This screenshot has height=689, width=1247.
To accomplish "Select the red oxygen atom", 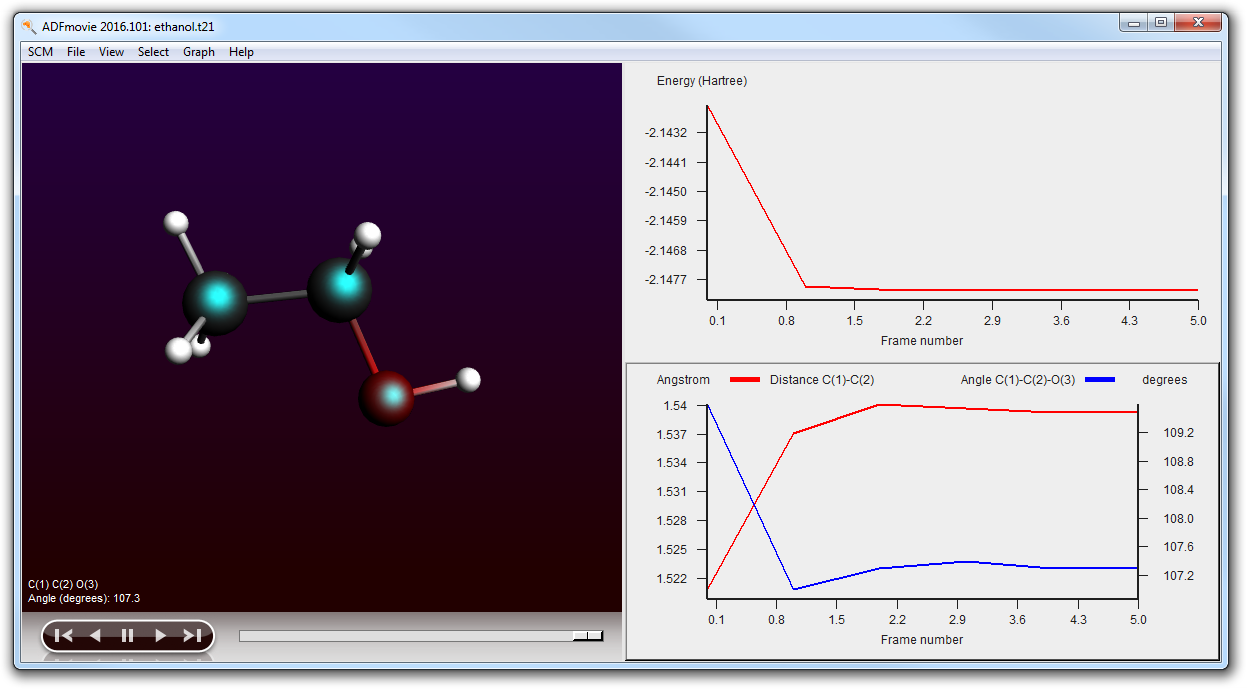I will 387,398.
